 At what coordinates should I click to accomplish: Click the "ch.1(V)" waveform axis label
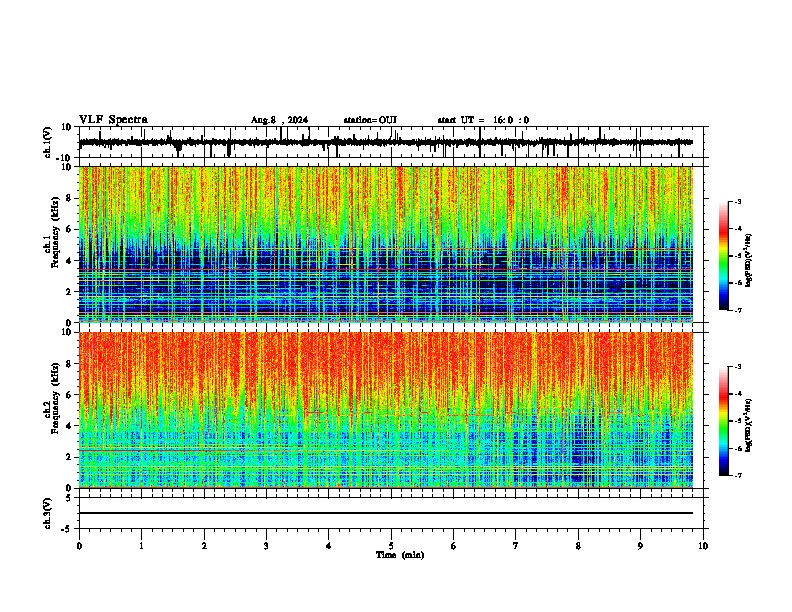48,142
